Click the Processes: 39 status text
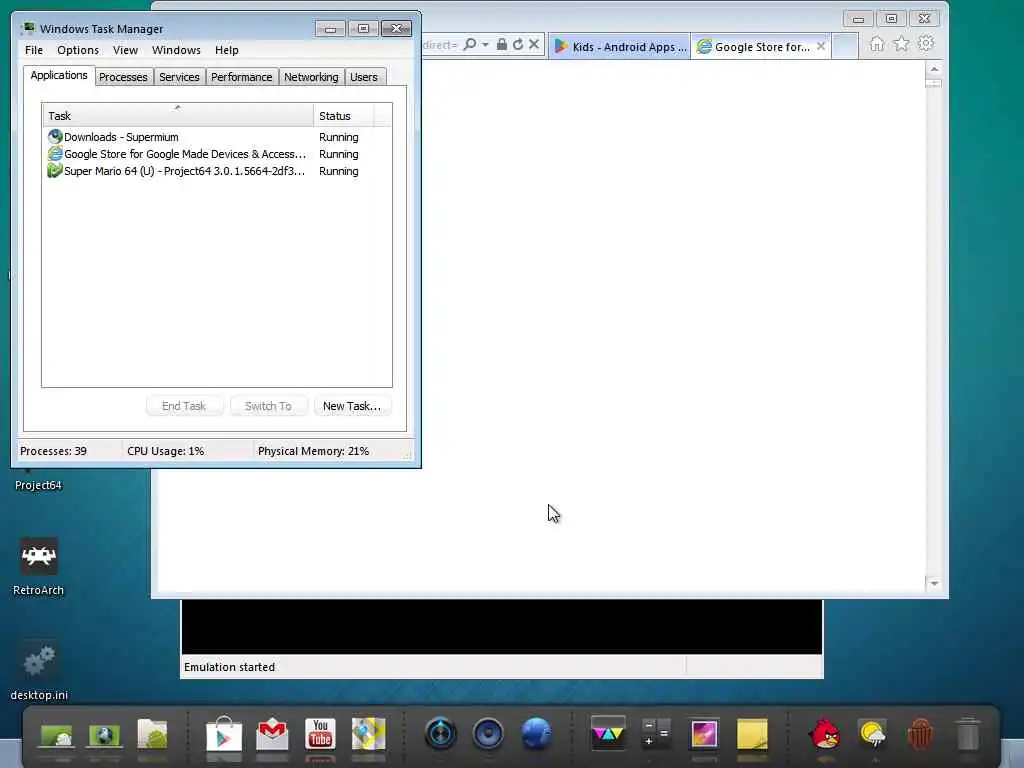The width and height of the screenshot is (1024, 768). point(54,451)
